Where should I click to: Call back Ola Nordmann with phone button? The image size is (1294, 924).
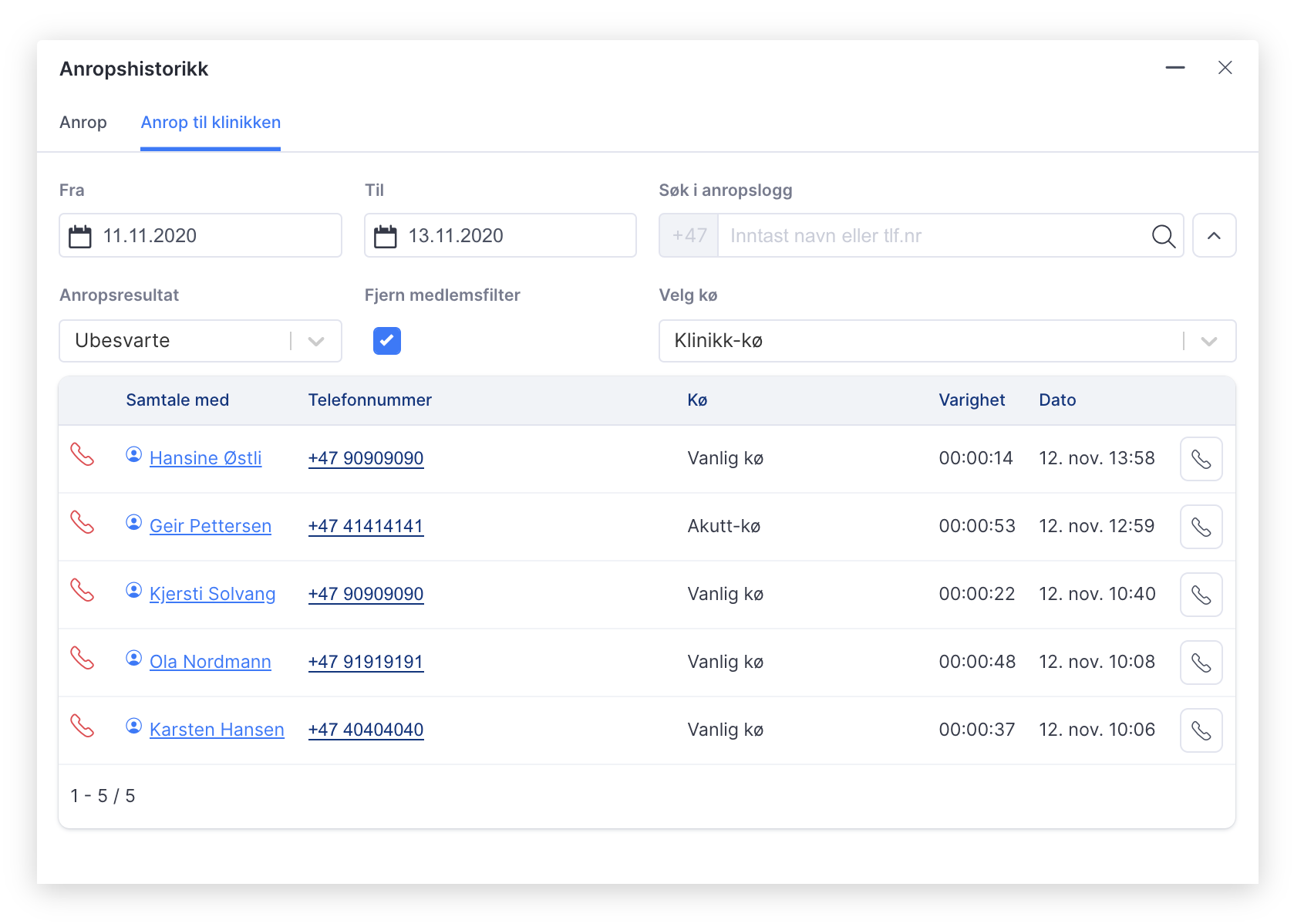click(x=1201, y=663)
